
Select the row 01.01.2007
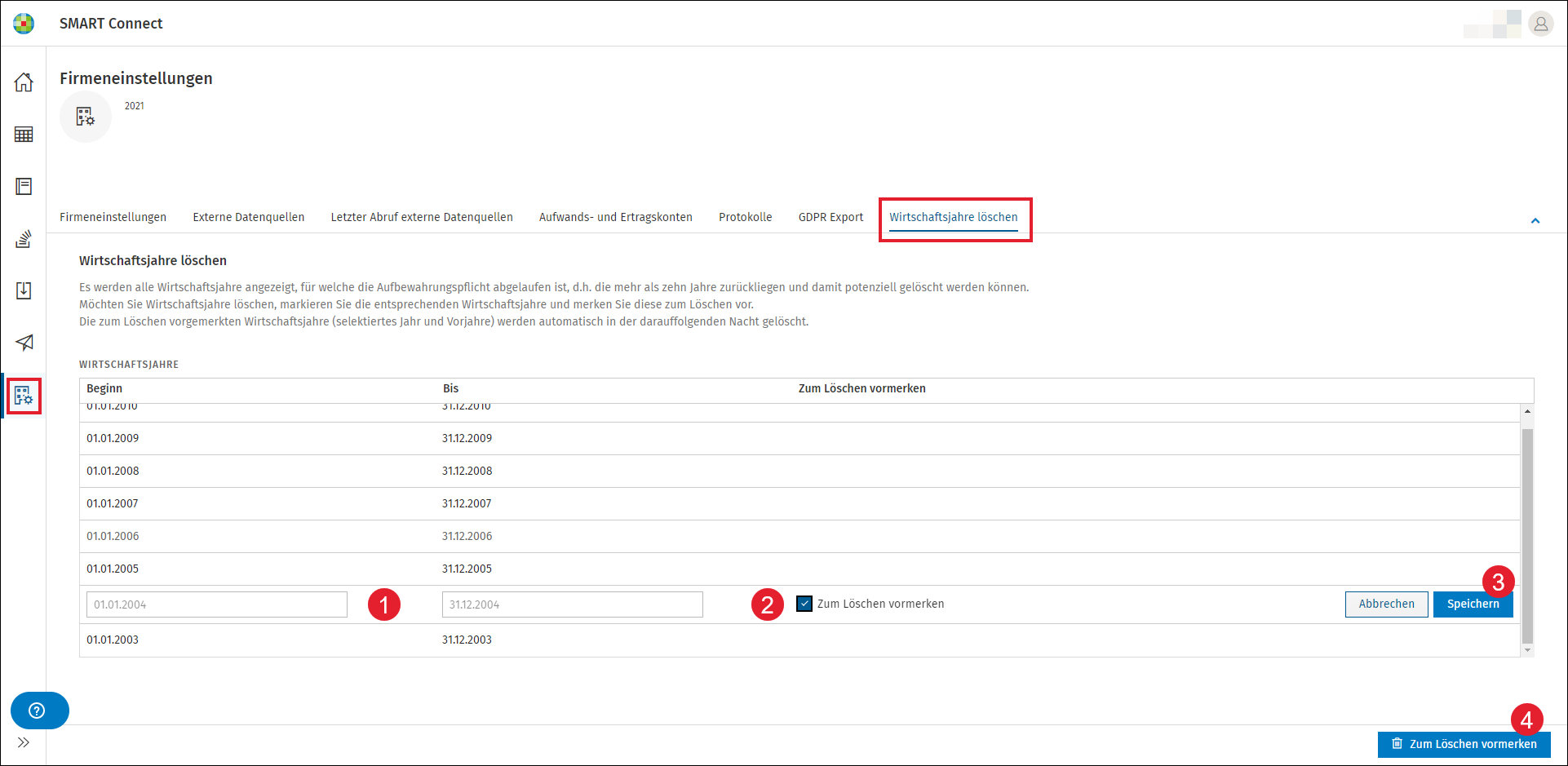click(x=800, y=503)
